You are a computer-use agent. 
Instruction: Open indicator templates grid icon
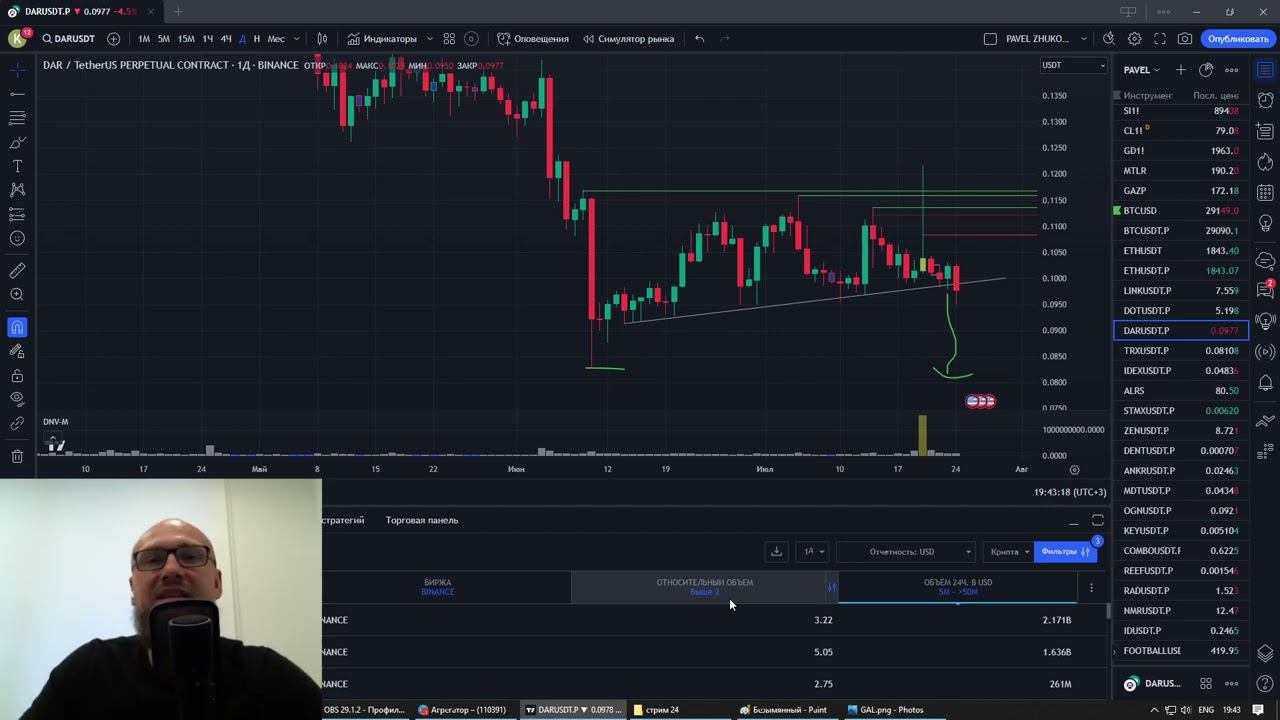(x=449, y=39)
